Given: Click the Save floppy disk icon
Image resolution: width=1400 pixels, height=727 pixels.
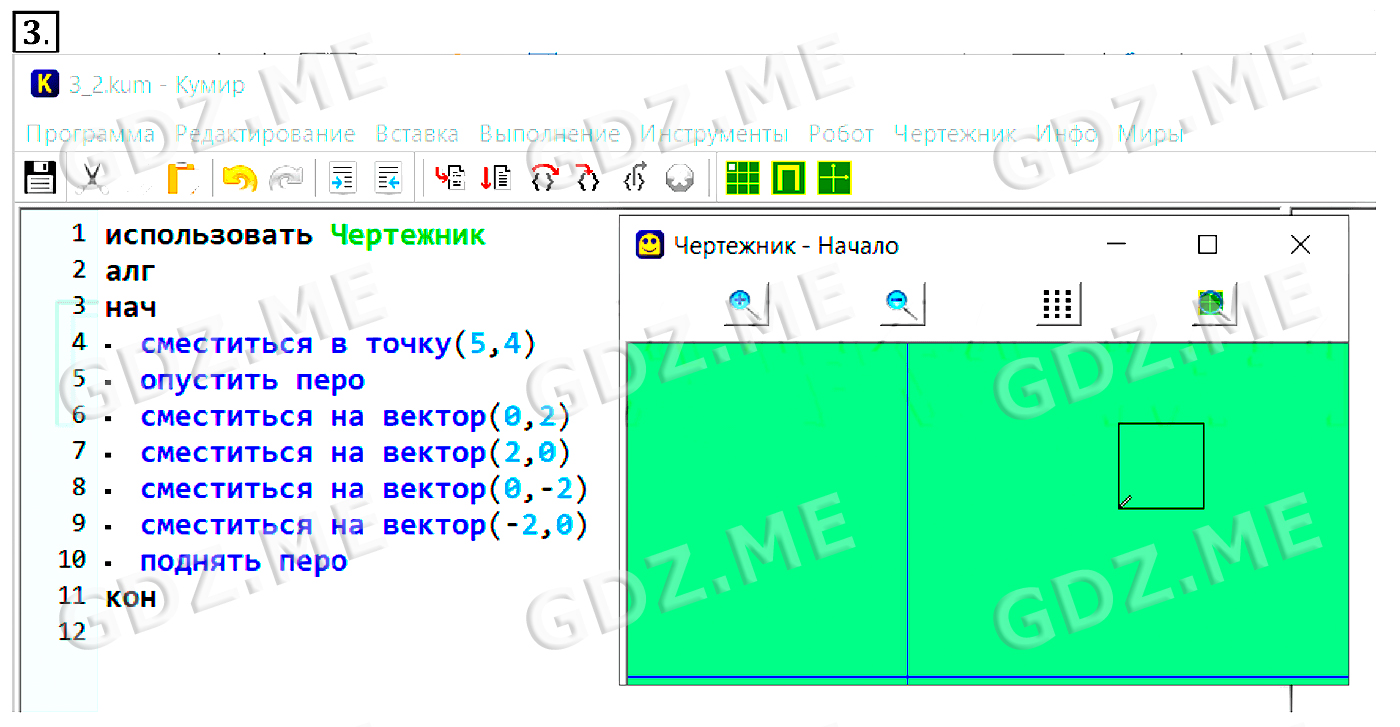Looking at the screenshot, I should coord(40,179).
